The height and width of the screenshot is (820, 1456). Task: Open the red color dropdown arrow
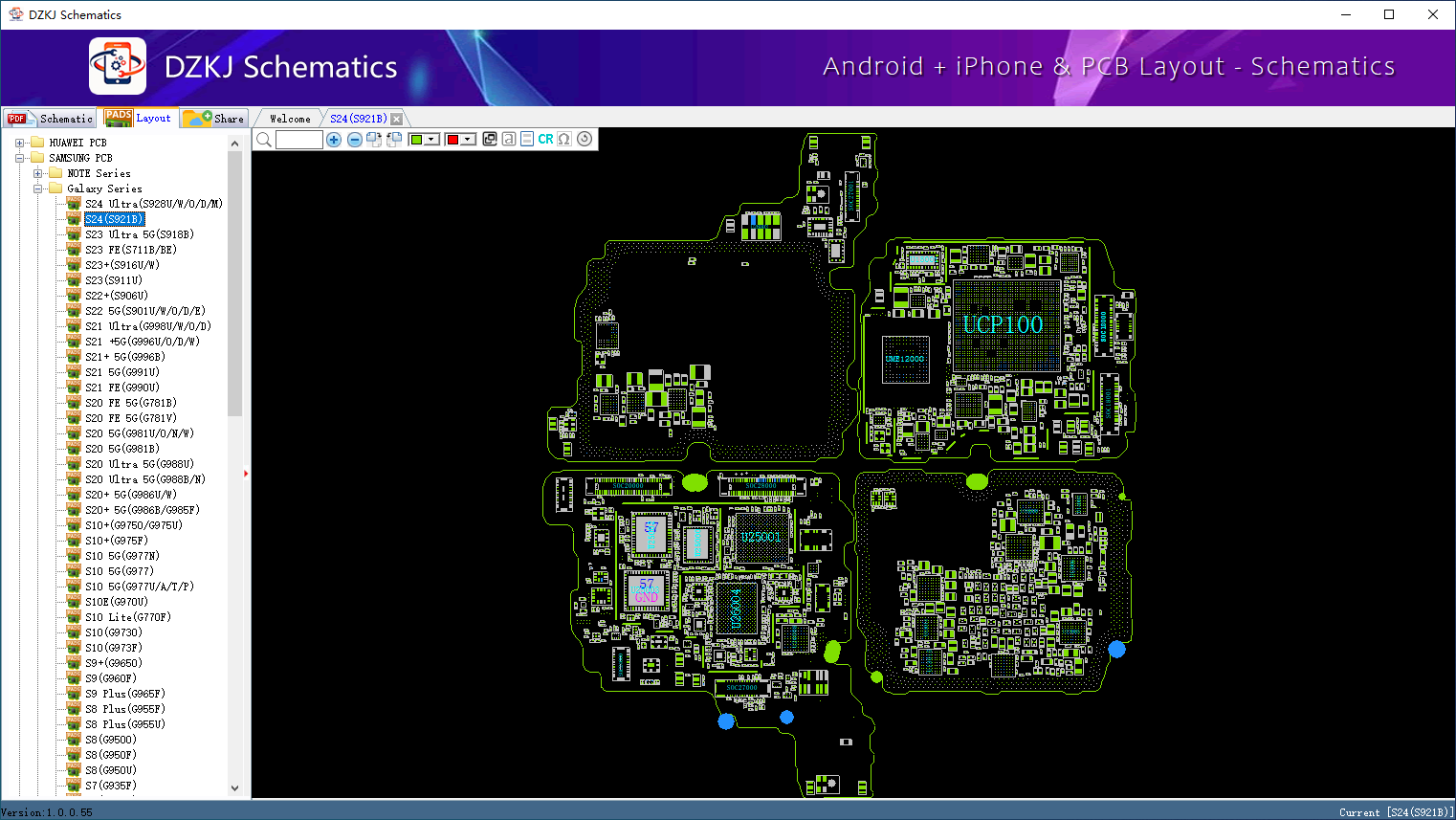point(468,140)
